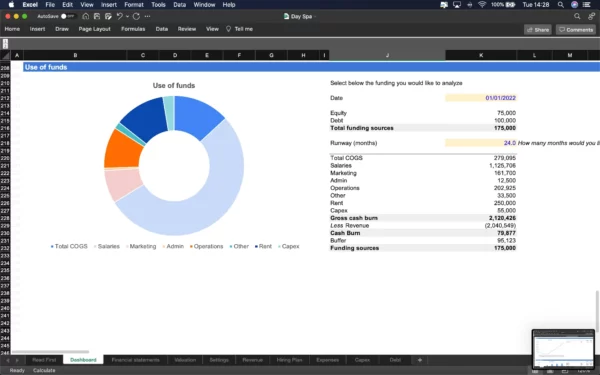Click the Redo circular arrow icon
The image size is (600, 375).
(136, 16)
